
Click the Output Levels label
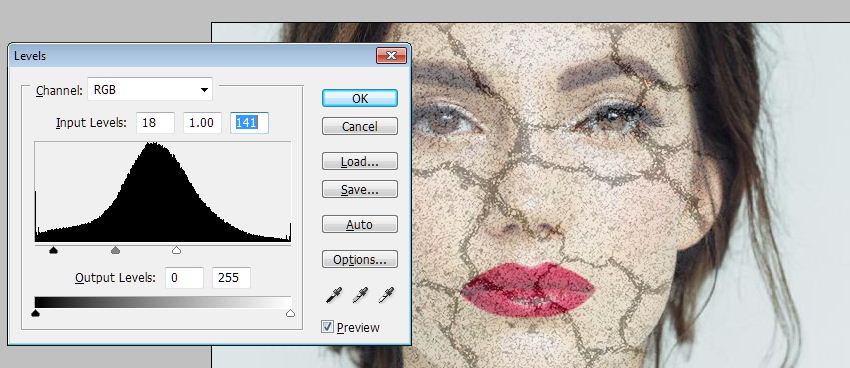click(x=115, y=277)
